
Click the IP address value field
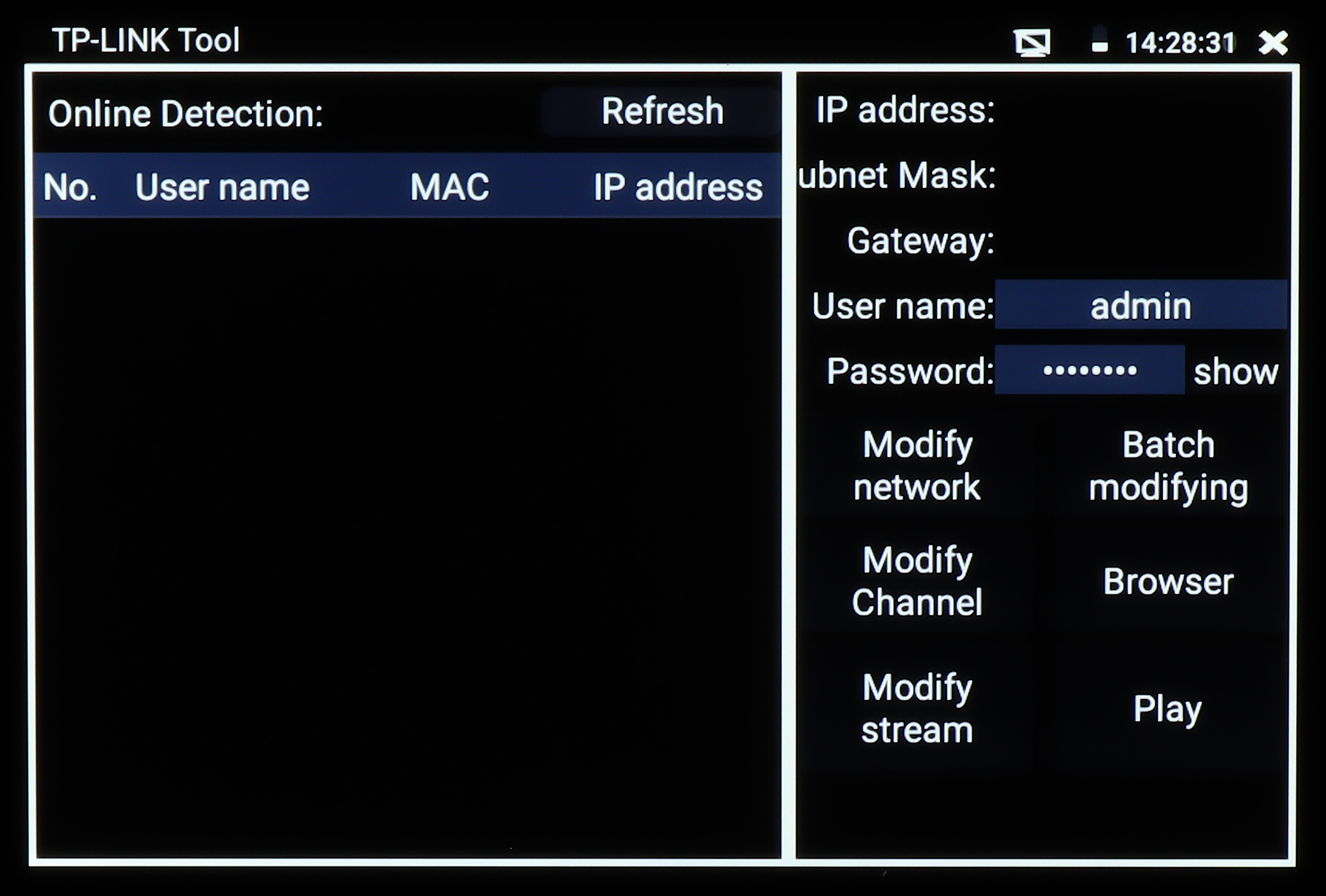coord(1140,109)
